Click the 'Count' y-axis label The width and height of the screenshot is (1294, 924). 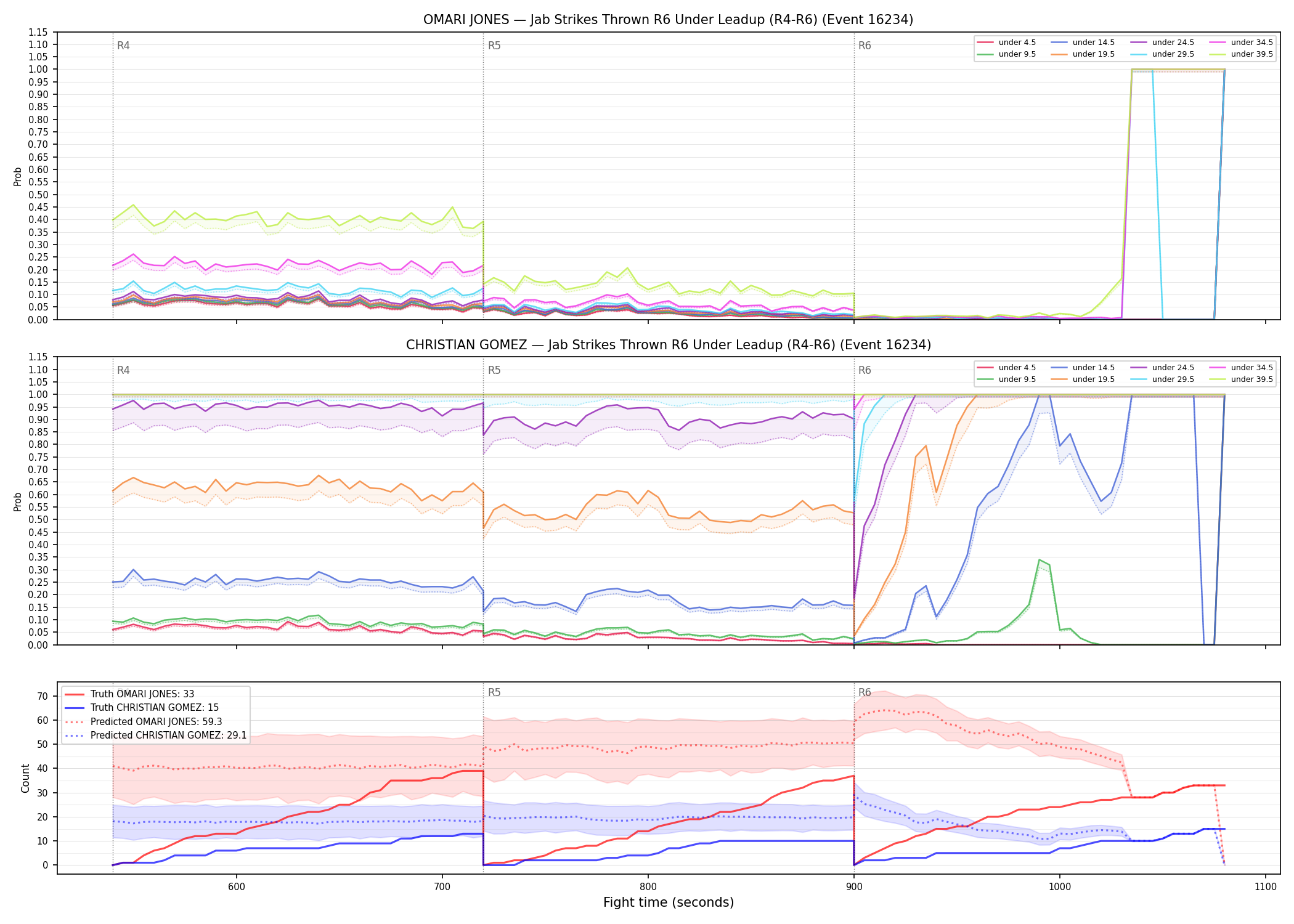(25, 778)
